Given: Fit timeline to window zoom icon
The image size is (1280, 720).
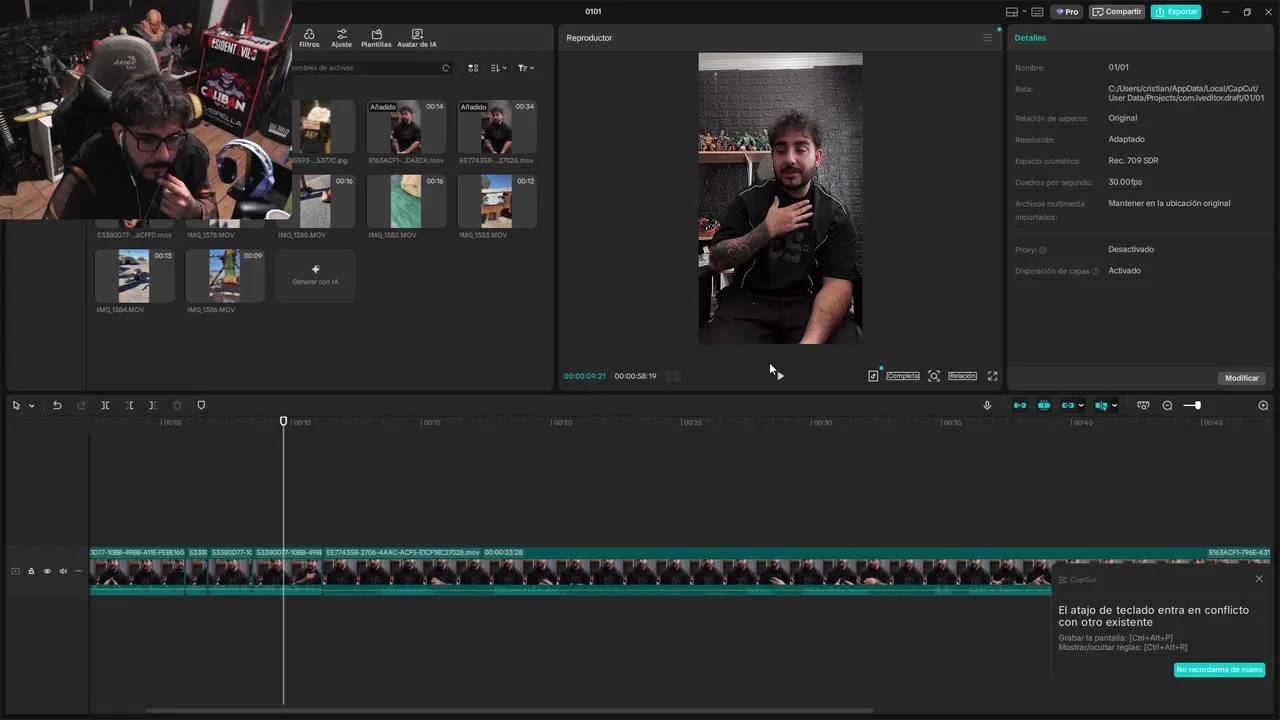Looking at the screenshot, I should [1143, 405].
